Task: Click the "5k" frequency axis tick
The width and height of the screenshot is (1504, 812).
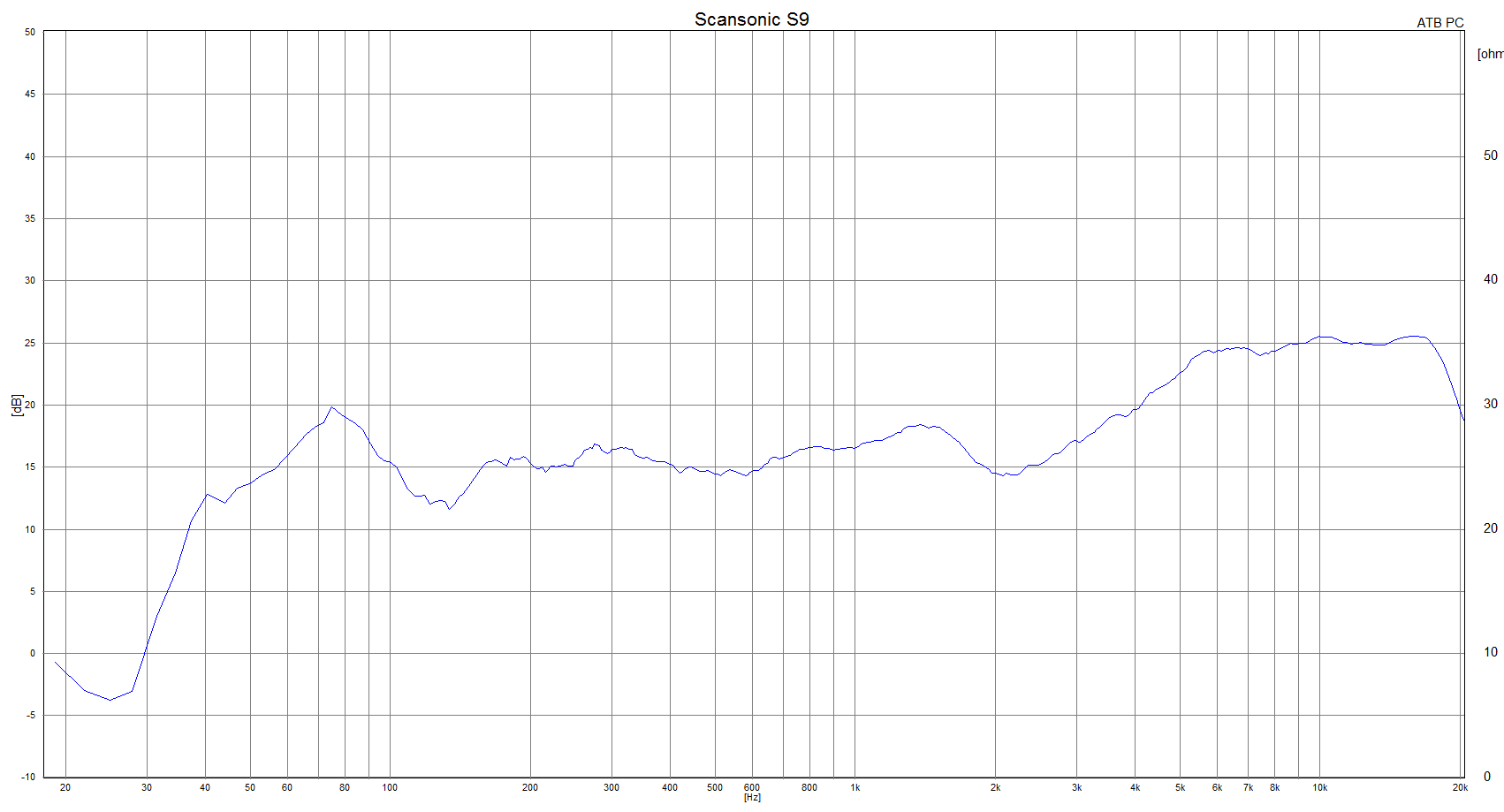Action: [1180, 787]
